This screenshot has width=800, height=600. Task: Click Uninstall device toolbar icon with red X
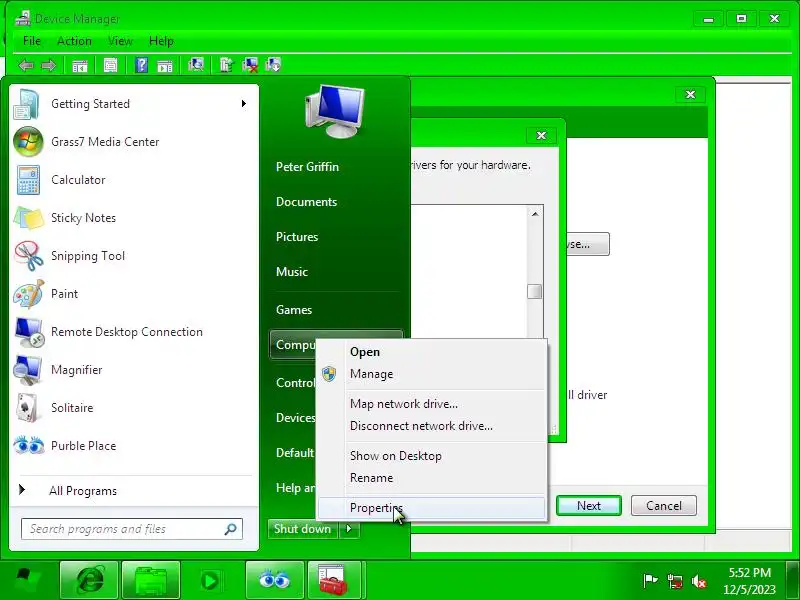pos(250,65)
